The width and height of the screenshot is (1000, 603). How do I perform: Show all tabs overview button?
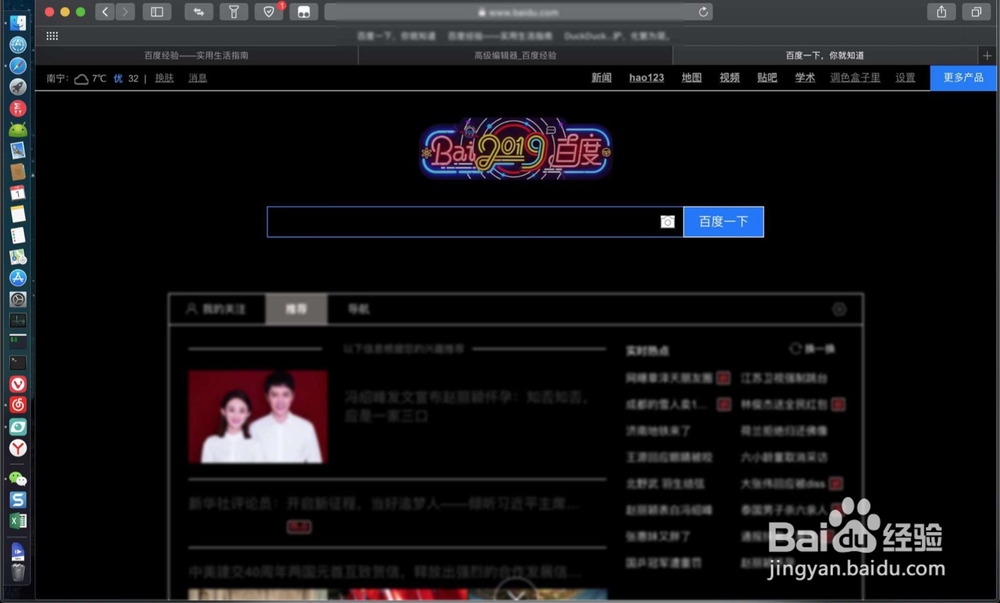976,11
